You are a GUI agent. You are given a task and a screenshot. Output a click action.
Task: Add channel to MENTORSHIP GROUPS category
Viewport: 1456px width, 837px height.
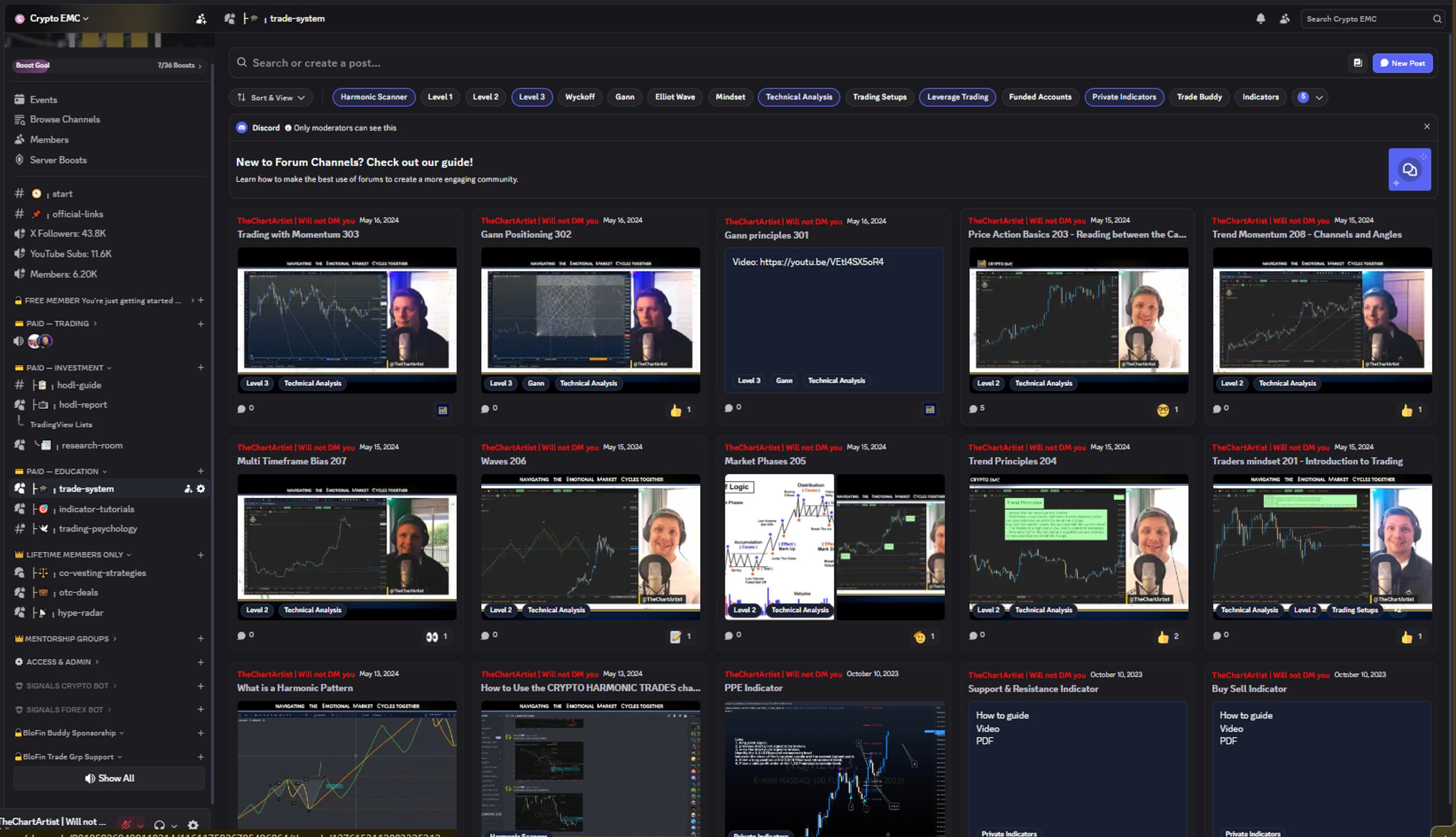point(201,638)
